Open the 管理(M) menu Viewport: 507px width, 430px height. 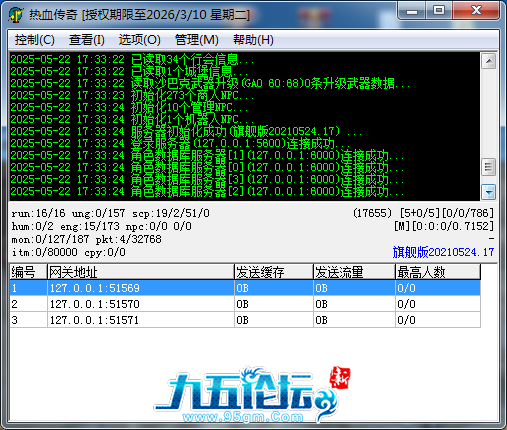click(197, 40)
